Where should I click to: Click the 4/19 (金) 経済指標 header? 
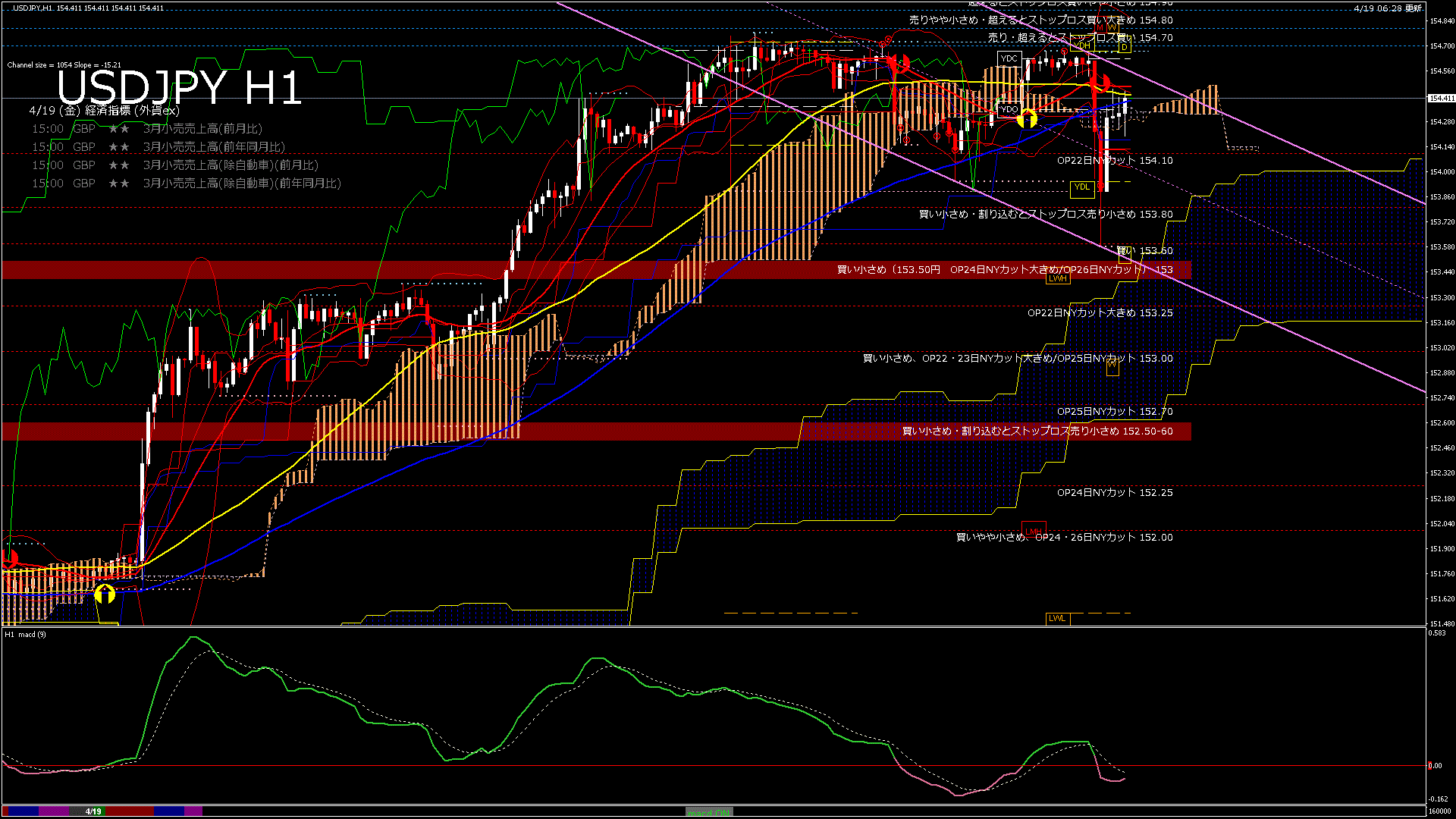coord(104,111)
